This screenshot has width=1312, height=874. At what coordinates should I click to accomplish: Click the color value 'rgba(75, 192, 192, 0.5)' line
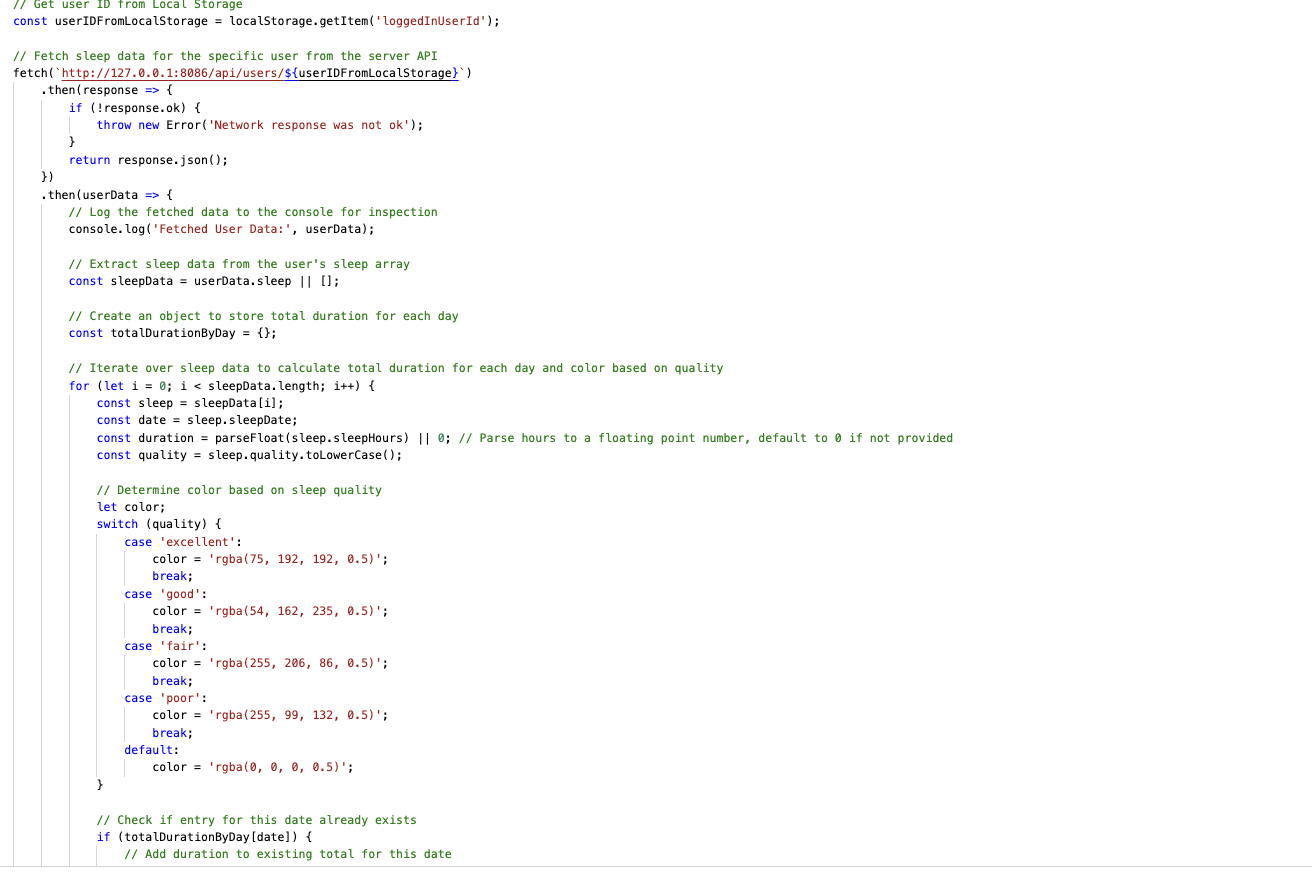270,559
